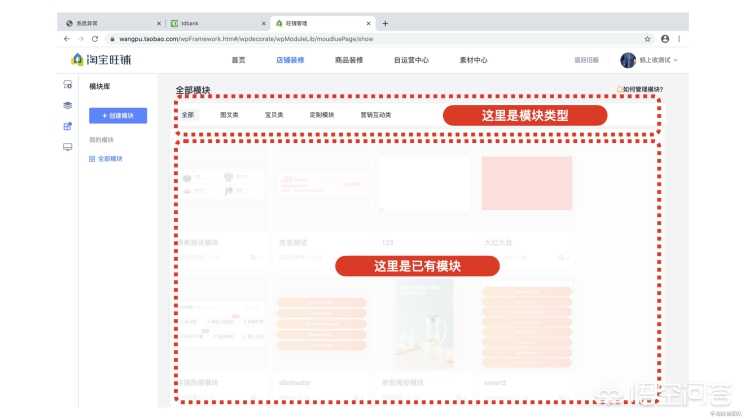Viewport: 746px width, 420px height.
Task: Click the layers stack sidebar icon
Action: click(68, 106)
